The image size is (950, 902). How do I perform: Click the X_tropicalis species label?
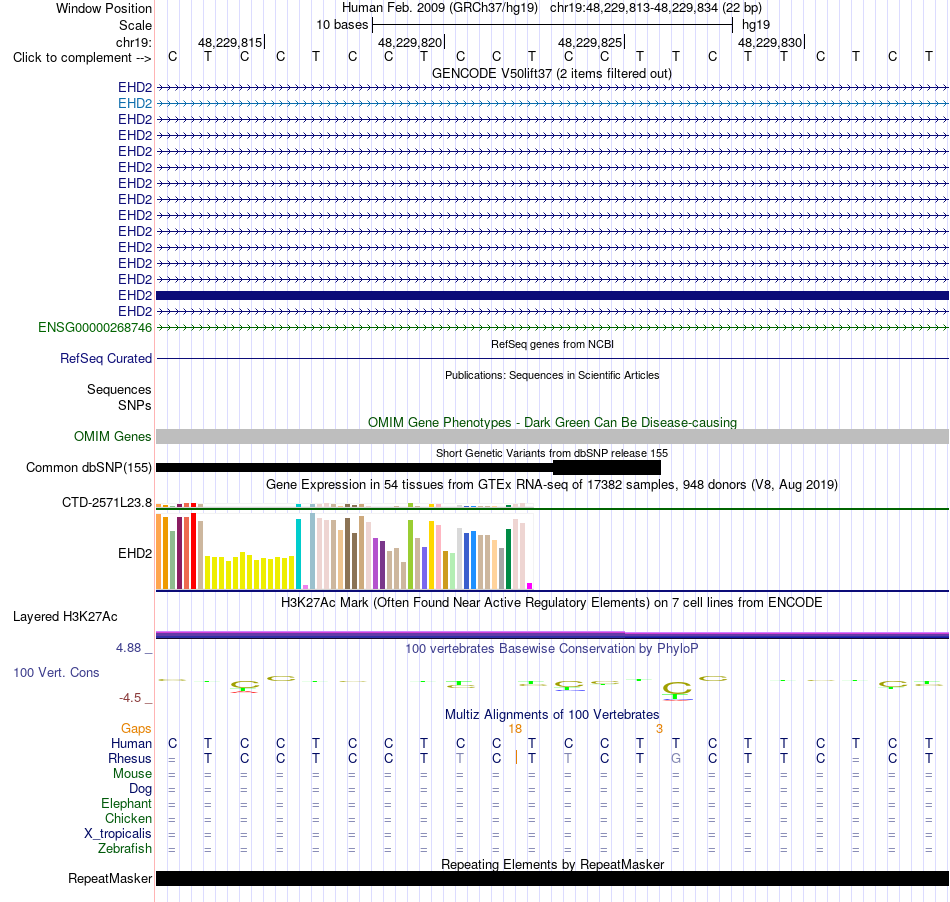[x=118, y=834]
